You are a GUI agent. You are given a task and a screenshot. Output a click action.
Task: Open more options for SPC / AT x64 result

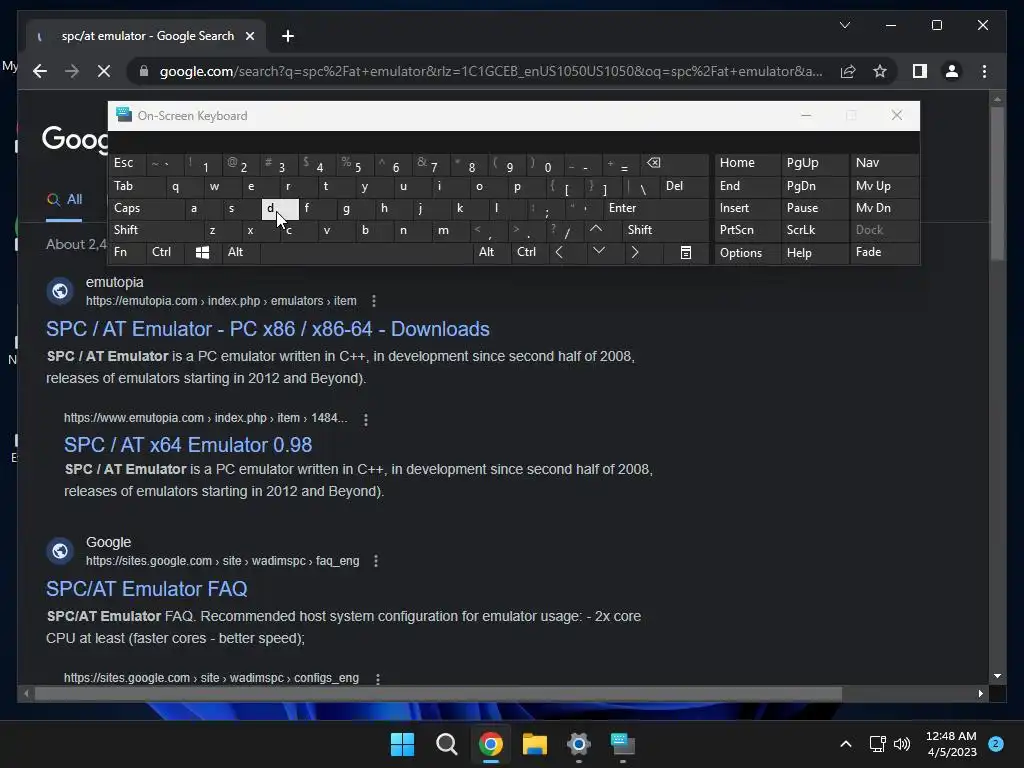366,419
